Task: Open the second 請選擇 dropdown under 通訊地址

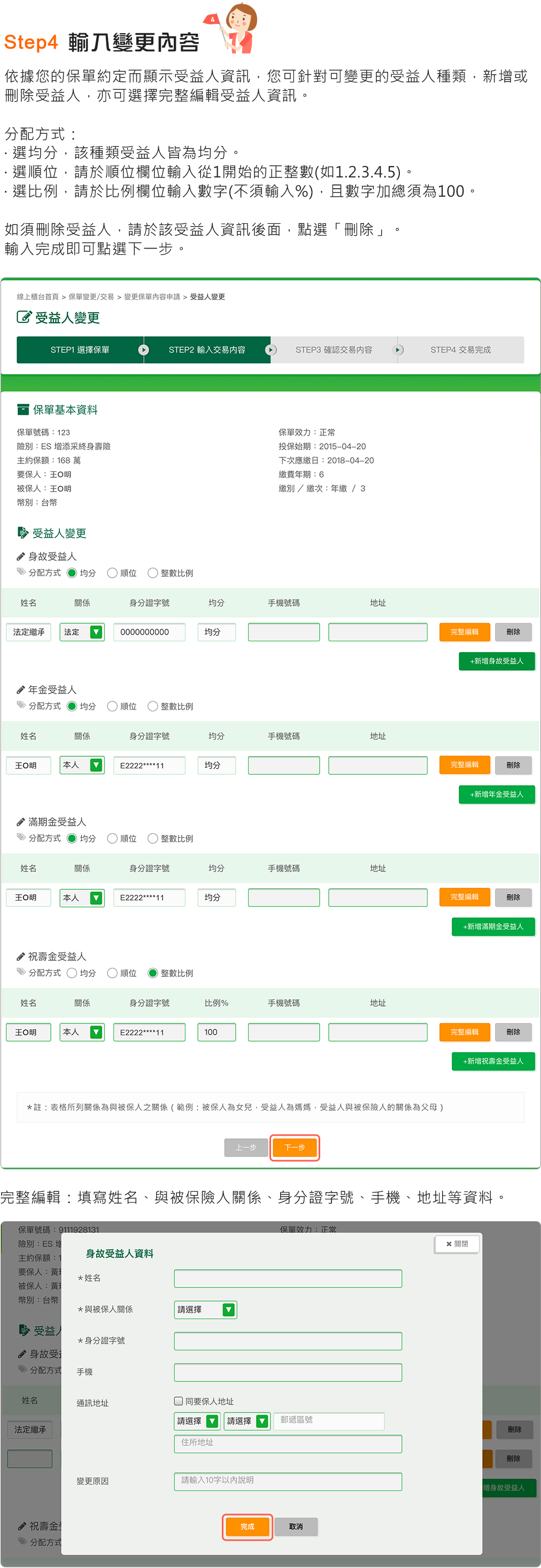Action: pyautogui.click(x=247, y=1420)
